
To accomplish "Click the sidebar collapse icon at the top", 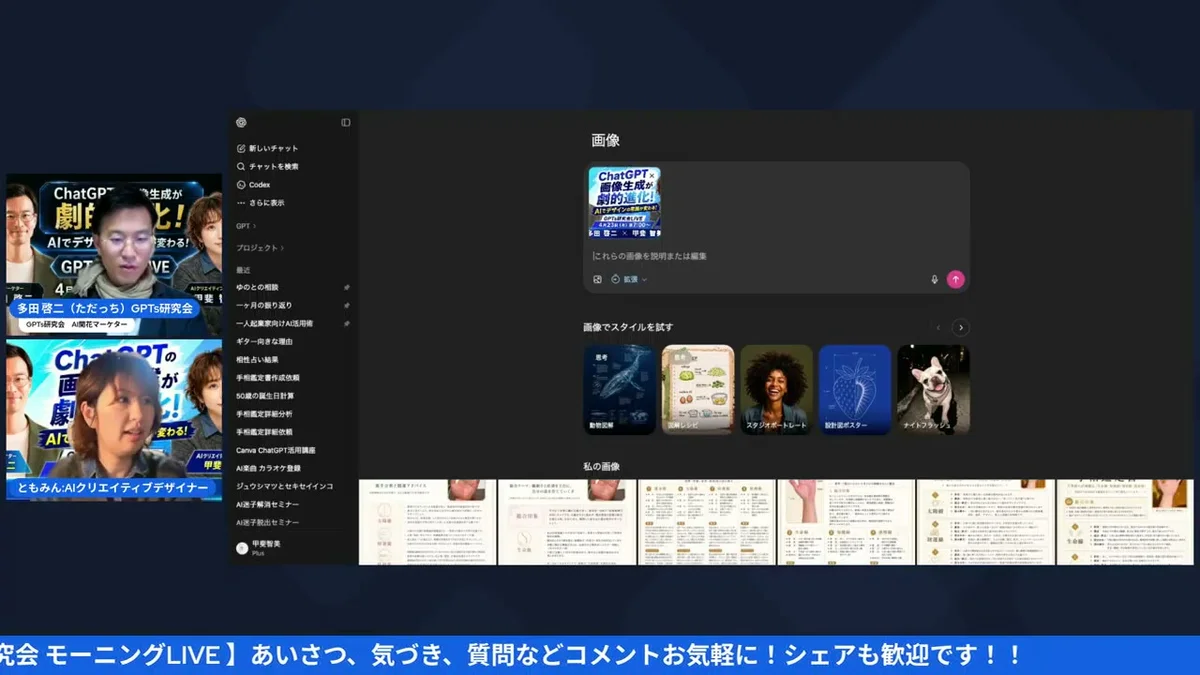I will coord(344,122).
